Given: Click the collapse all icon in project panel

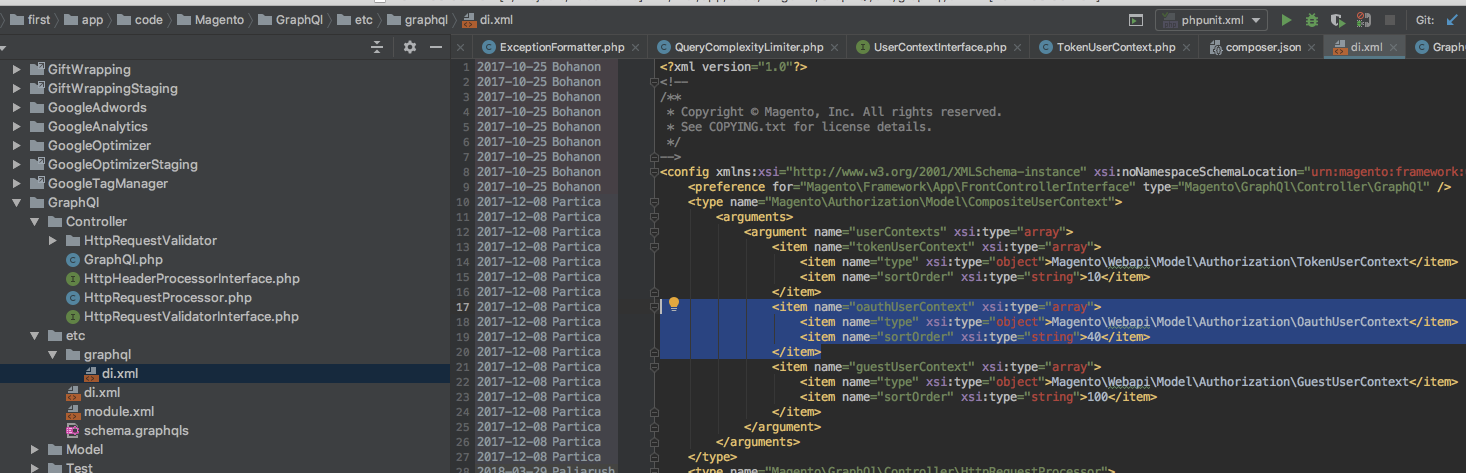Looking at the screenshot, I should click(x=377, y=47).
